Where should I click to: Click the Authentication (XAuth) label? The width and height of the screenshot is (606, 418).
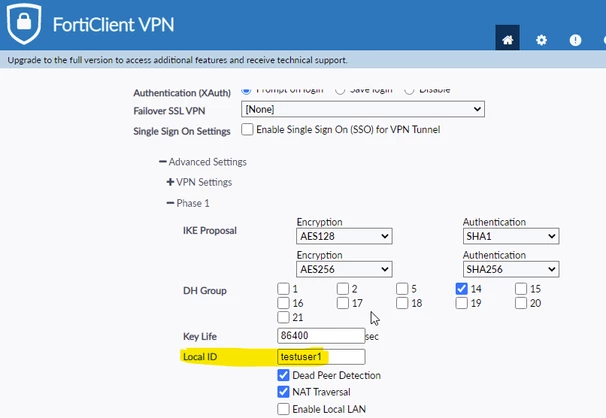coord(182,93)
